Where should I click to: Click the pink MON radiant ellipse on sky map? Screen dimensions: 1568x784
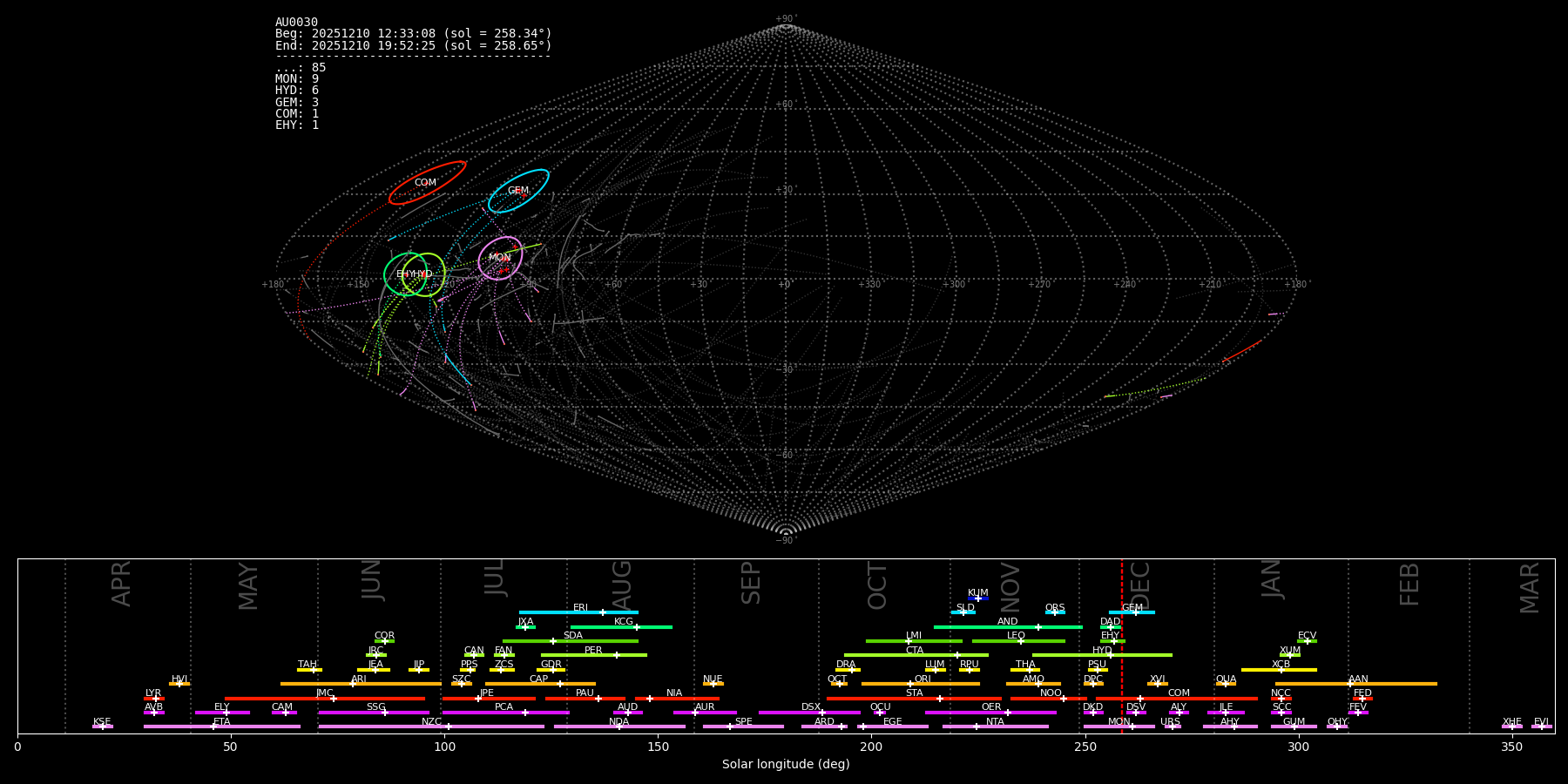(x=500, y=258)
